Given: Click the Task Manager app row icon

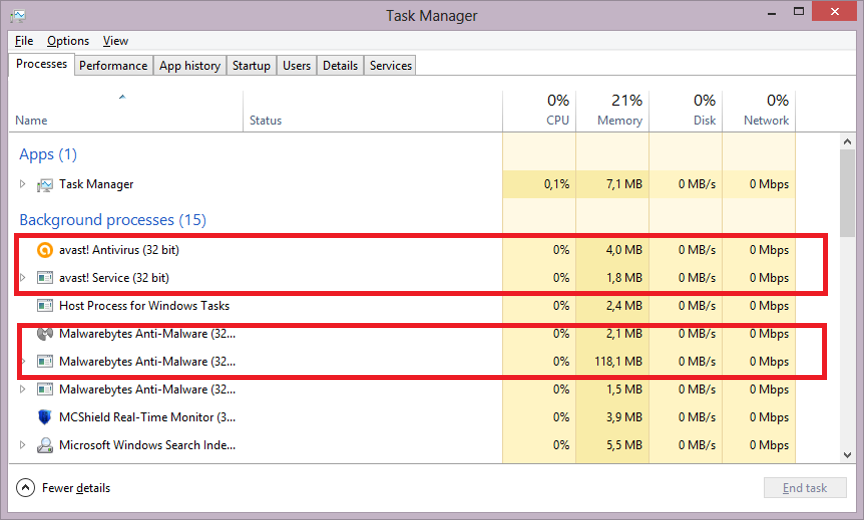Looking at the screenshot, I should click(45, 185).
